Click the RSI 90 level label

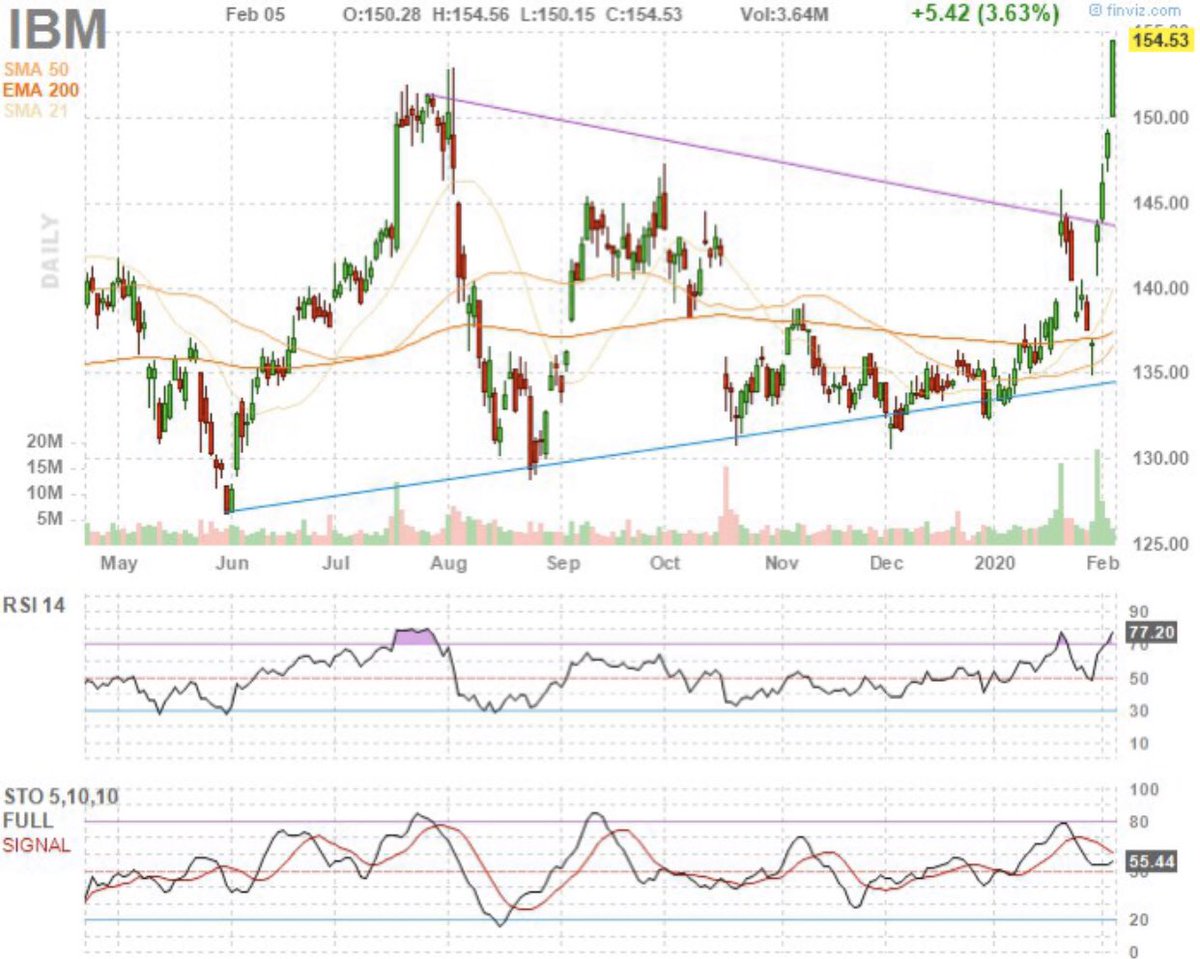click(x=1137, y=611)
